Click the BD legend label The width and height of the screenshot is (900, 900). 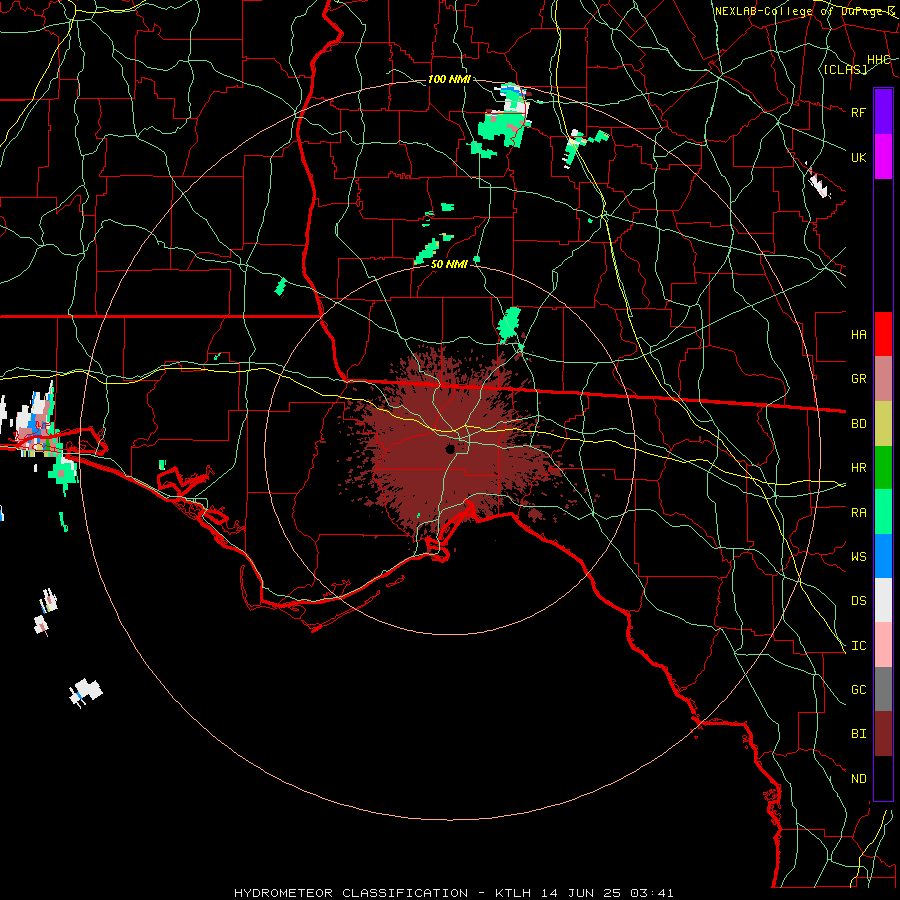click(858, 424)
